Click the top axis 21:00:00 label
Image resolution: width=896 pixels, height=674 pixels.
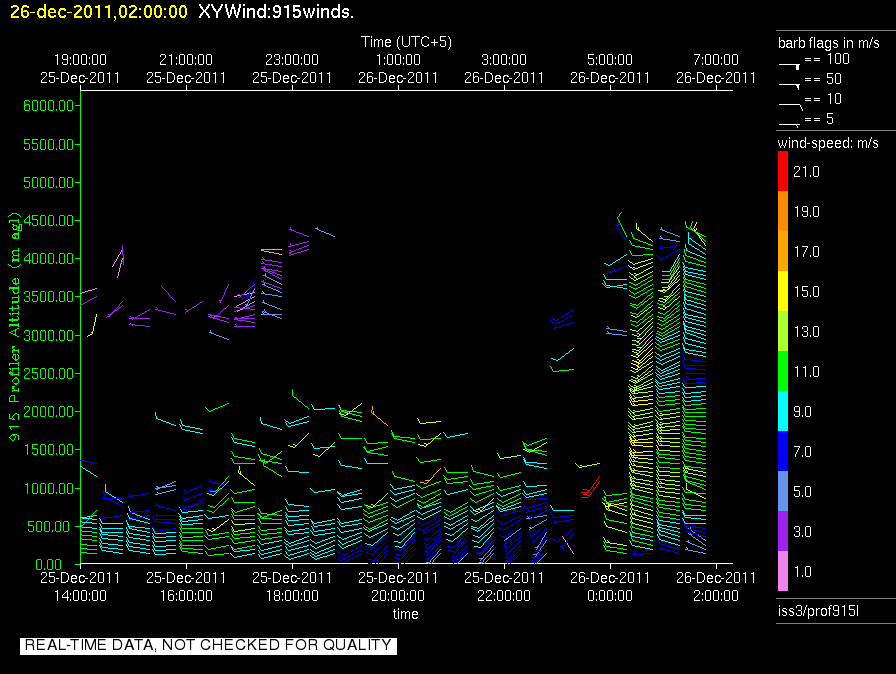pyautogui.click(x=186, y=60)
